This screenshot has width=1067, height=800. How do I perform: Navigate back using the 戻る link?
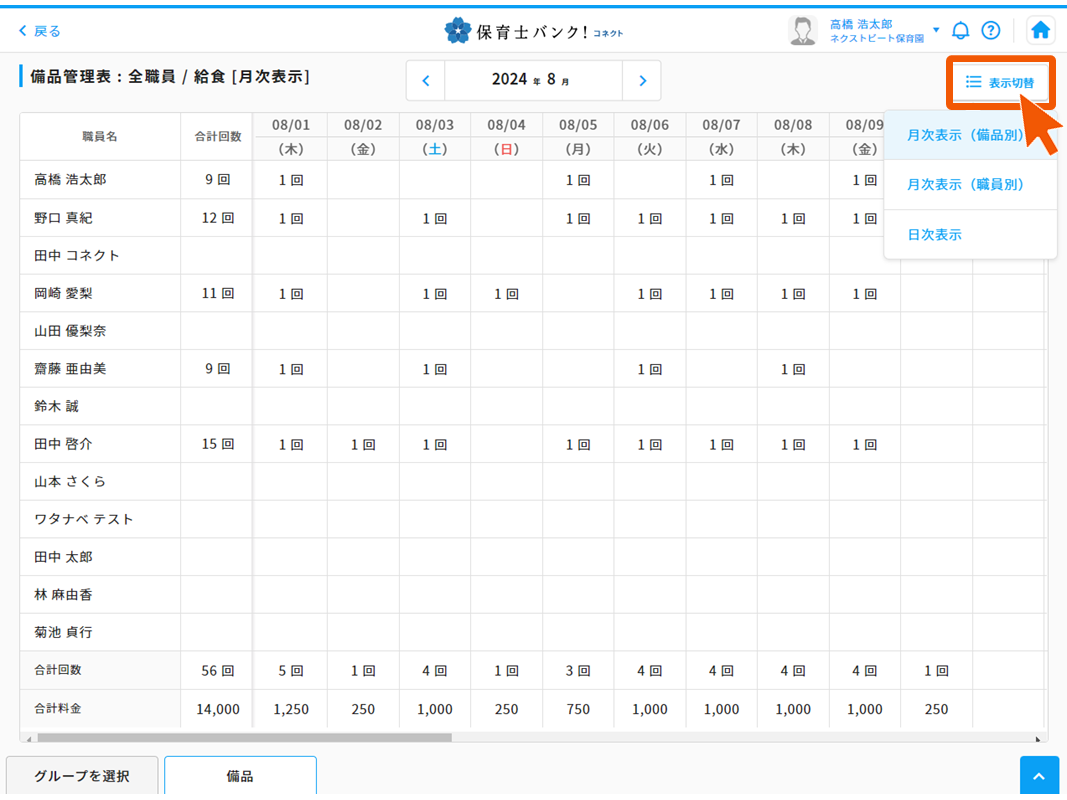pyautogui.click(x=42, y=31)
